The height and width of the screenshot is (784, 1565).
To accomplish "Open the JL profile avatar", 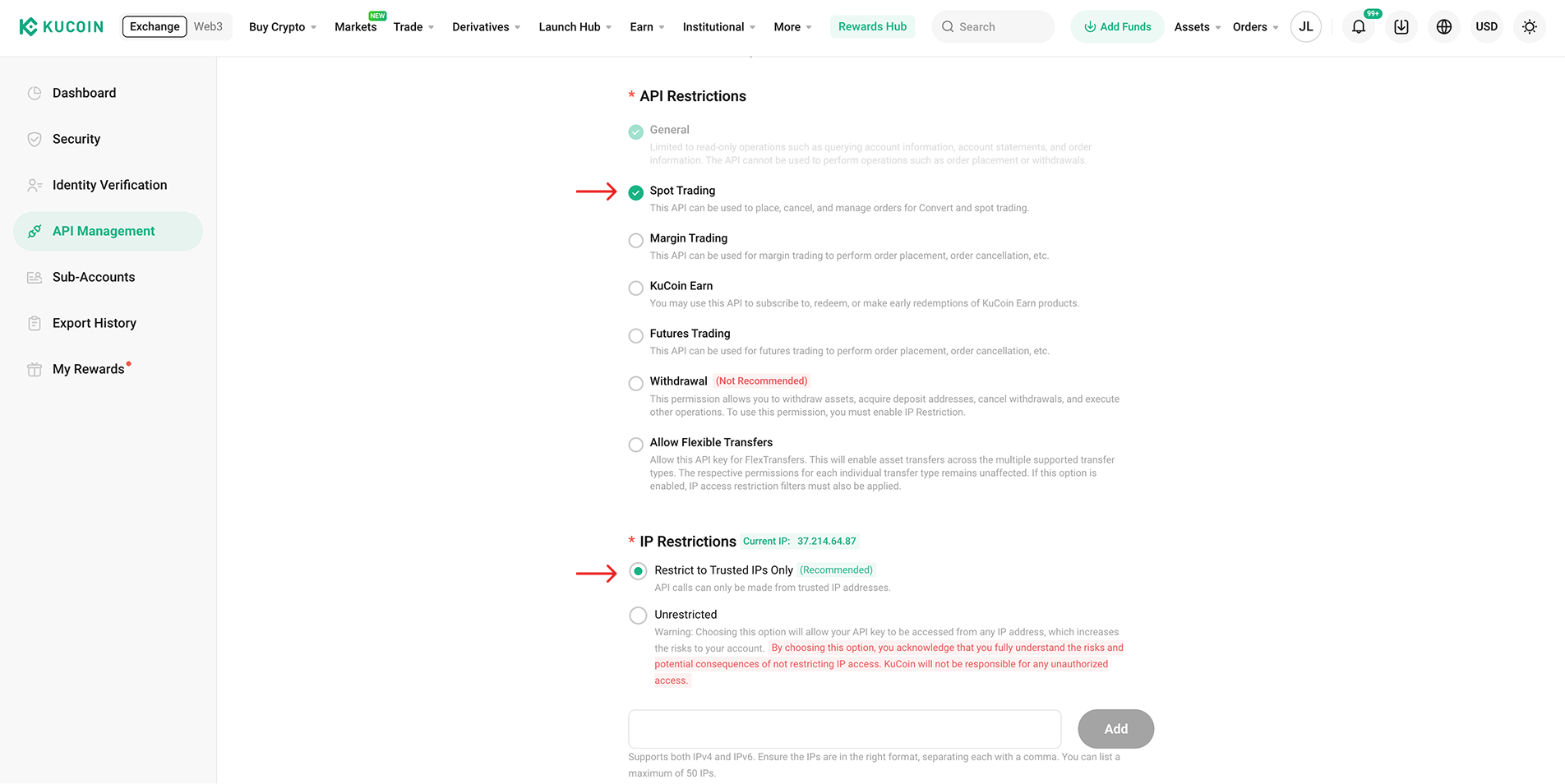I will [x=1306, y=27].
